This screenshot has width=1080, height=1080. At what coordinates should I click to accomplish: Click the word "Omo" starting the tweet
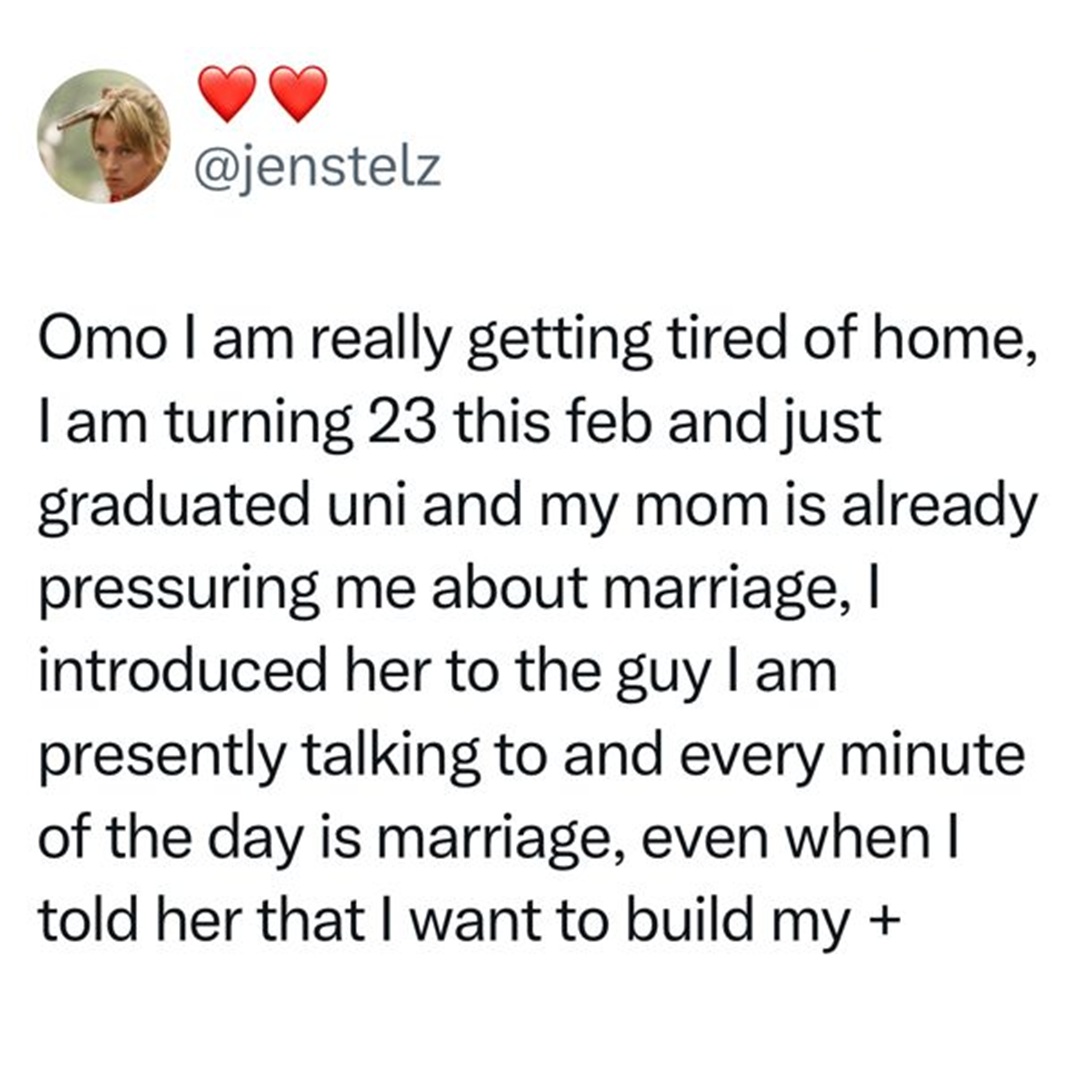pyautogui.click(x=101, y=340)
